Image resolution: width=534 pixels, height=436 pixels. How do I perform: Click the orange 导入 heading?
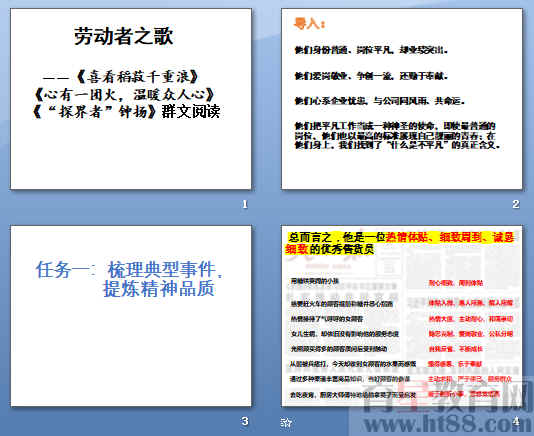point(310,24)
